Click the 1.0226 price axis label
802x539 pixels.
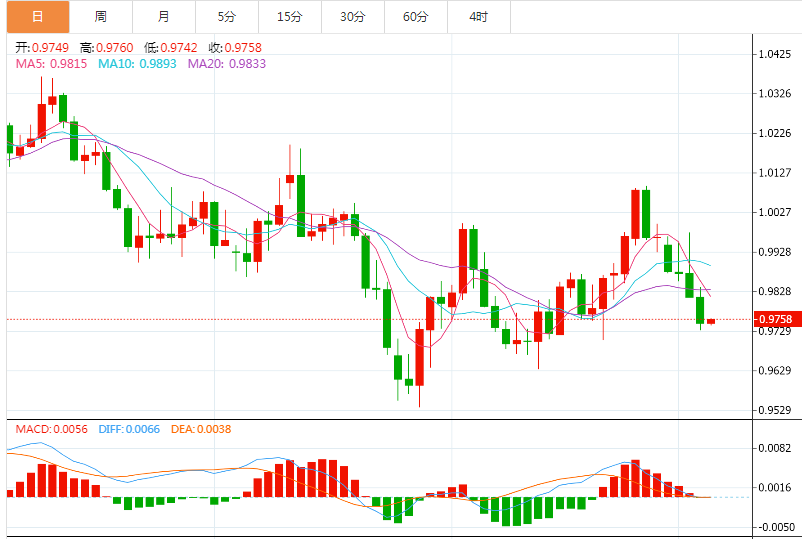[x=775, y=133]
